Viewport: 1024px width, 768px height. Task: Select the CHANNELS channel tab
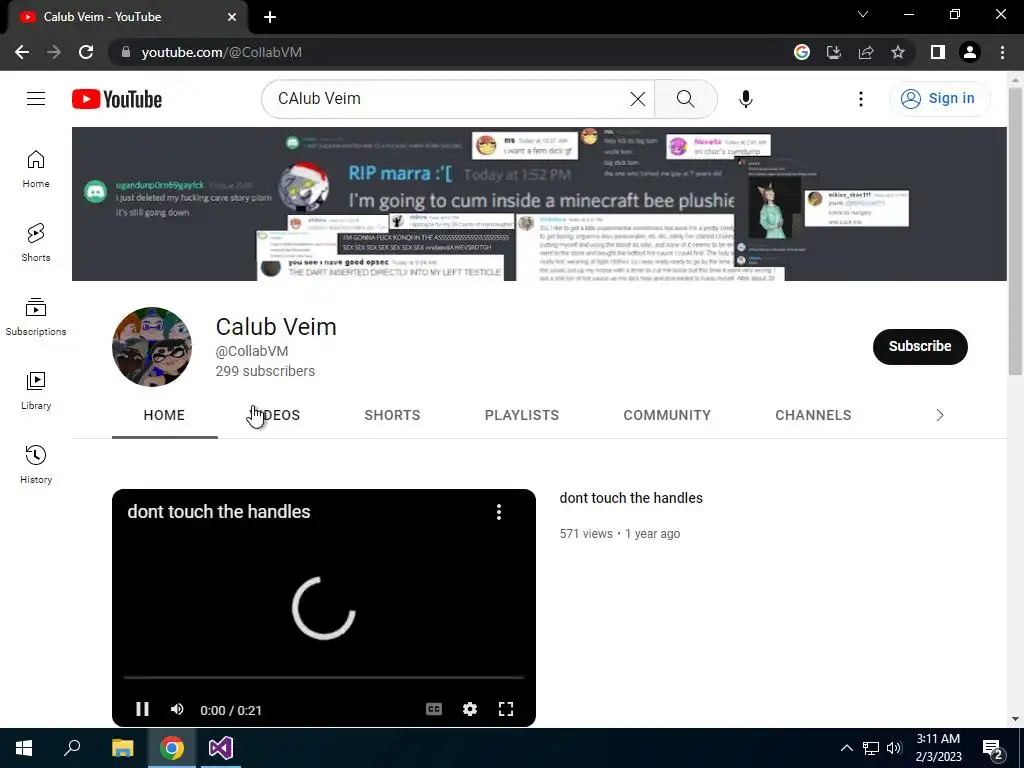(813, 415)
